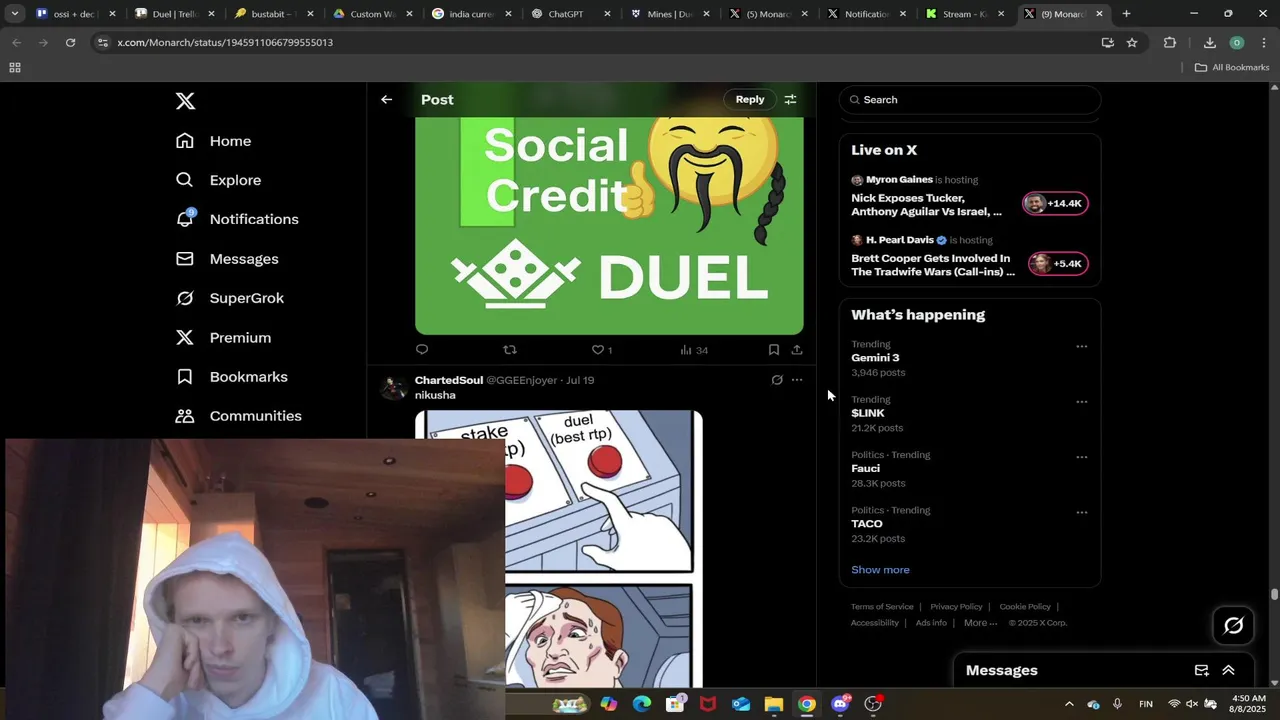1280x720 pixels.
Task: Open ChartedSoul's profile name link
Action: coord(449,380)
